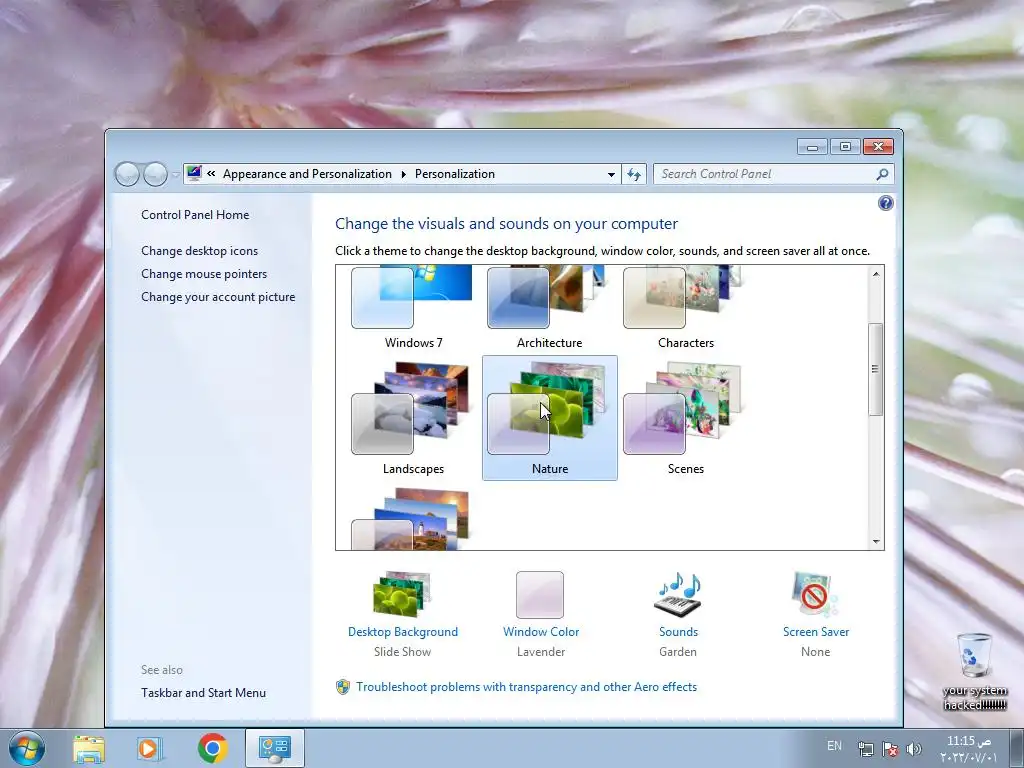Open Change your account picture
This screenshot has width=1024, height=768.
coord(218,296)
